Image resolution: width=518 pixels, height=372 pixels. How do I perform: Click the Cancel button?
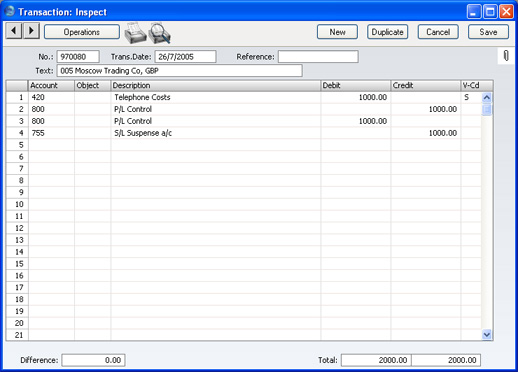tap(438, 32)
